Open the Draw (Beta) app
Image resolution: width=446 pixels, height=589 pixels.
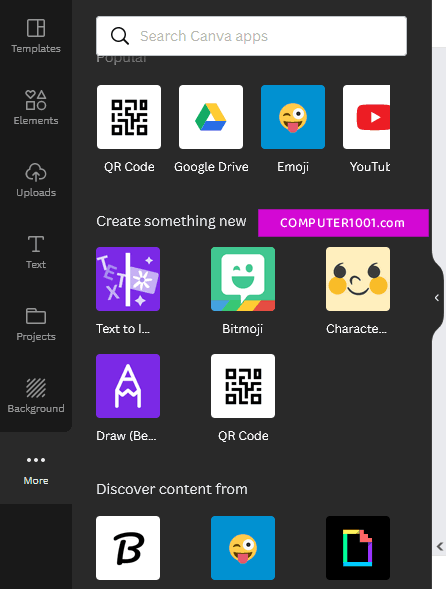[x=128, y=386]
